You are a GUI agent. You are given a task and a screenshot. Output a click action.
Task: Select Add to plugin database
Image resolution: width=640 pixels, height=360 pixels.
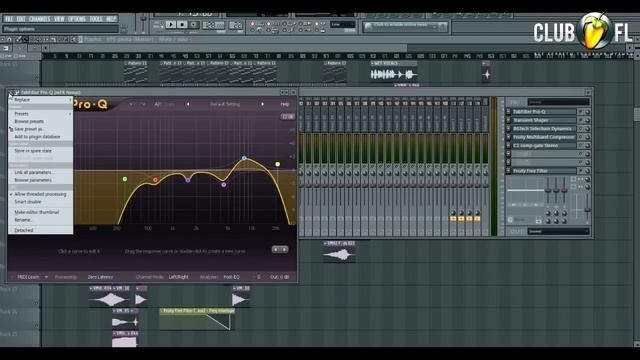pyautogui.click(x=40, y=137)
